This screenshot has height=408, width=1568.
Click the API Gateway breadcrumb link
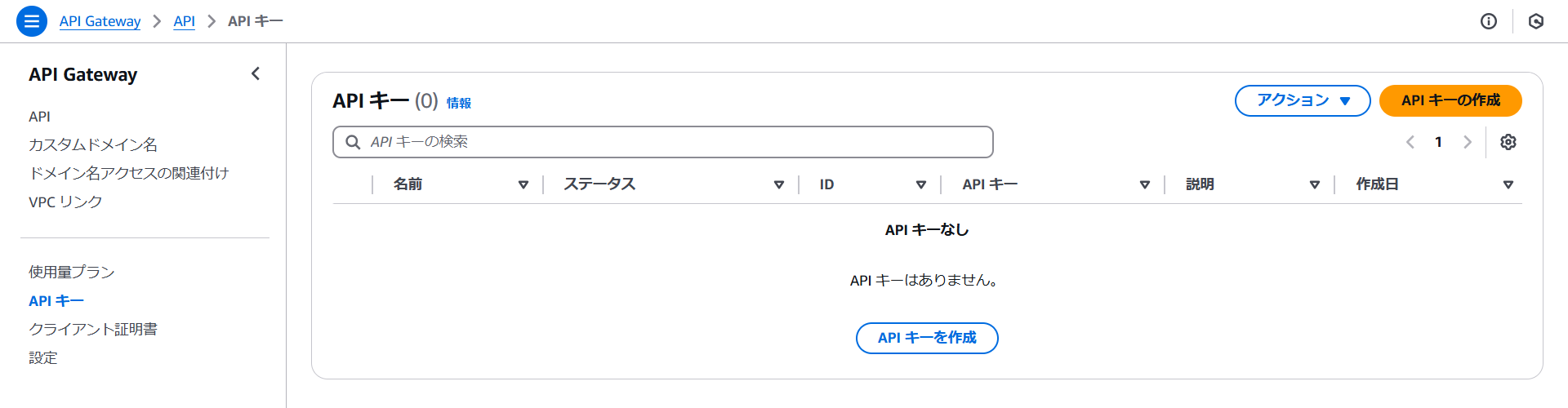point(100,21)
